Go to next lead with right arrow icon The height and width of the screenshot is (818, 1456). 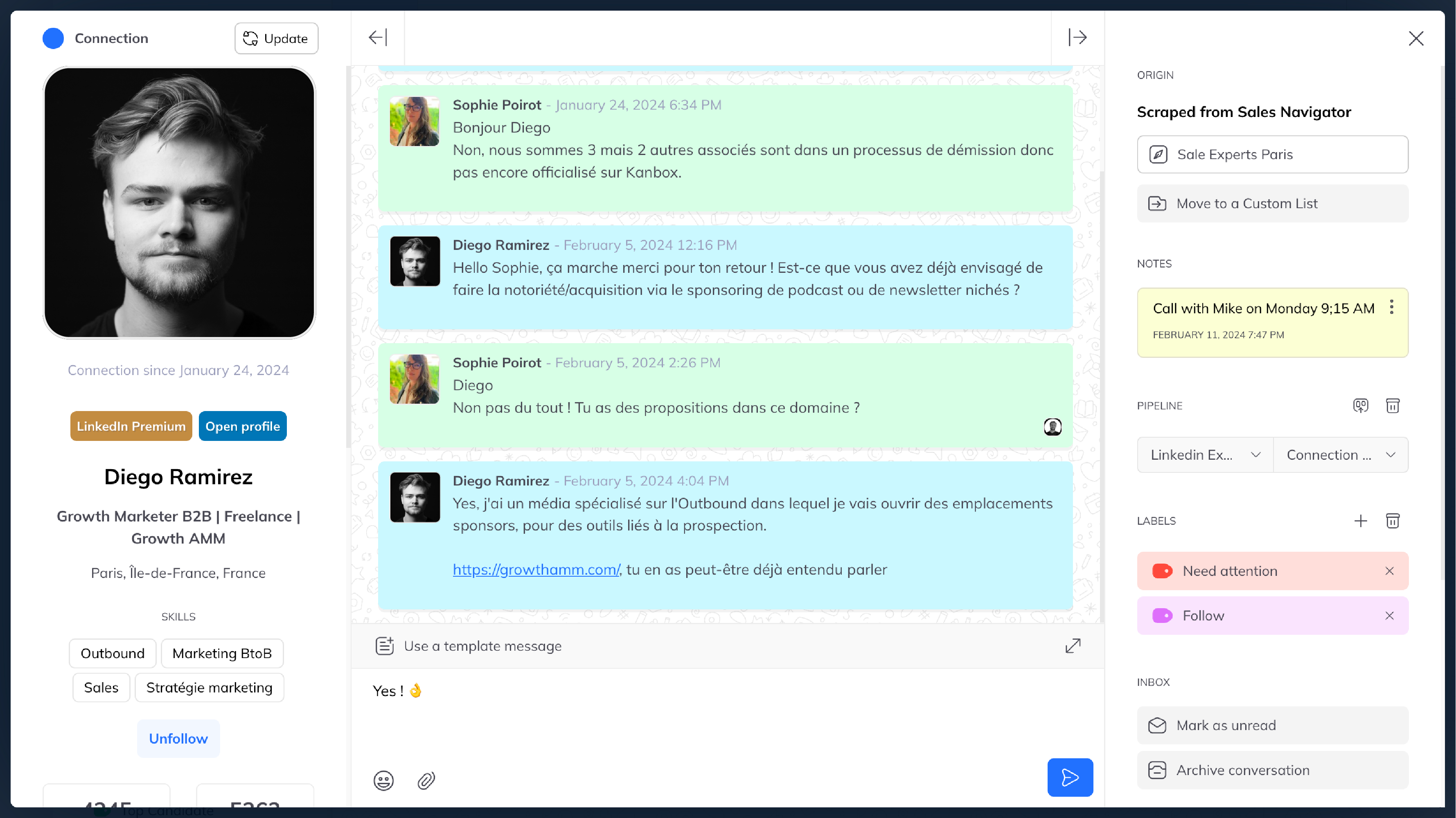click(x=1077, y=38)
